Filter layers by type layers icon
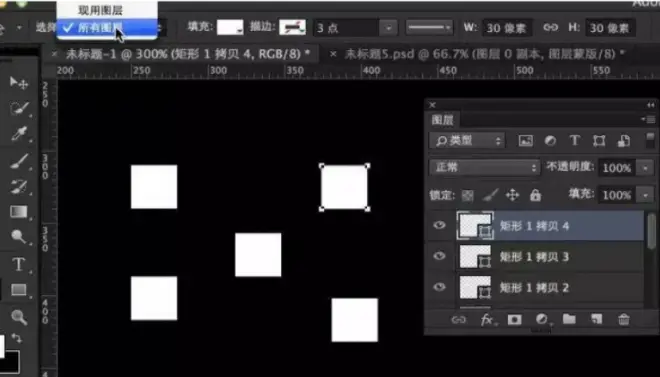The width and height of the screenshot is (660, 377). [x=575, y=141]
